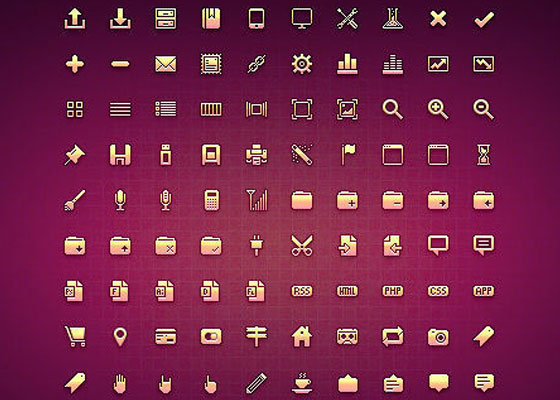Select the PHP badge
The height and width of the screenshot is (400, 560).
point(392,291)
